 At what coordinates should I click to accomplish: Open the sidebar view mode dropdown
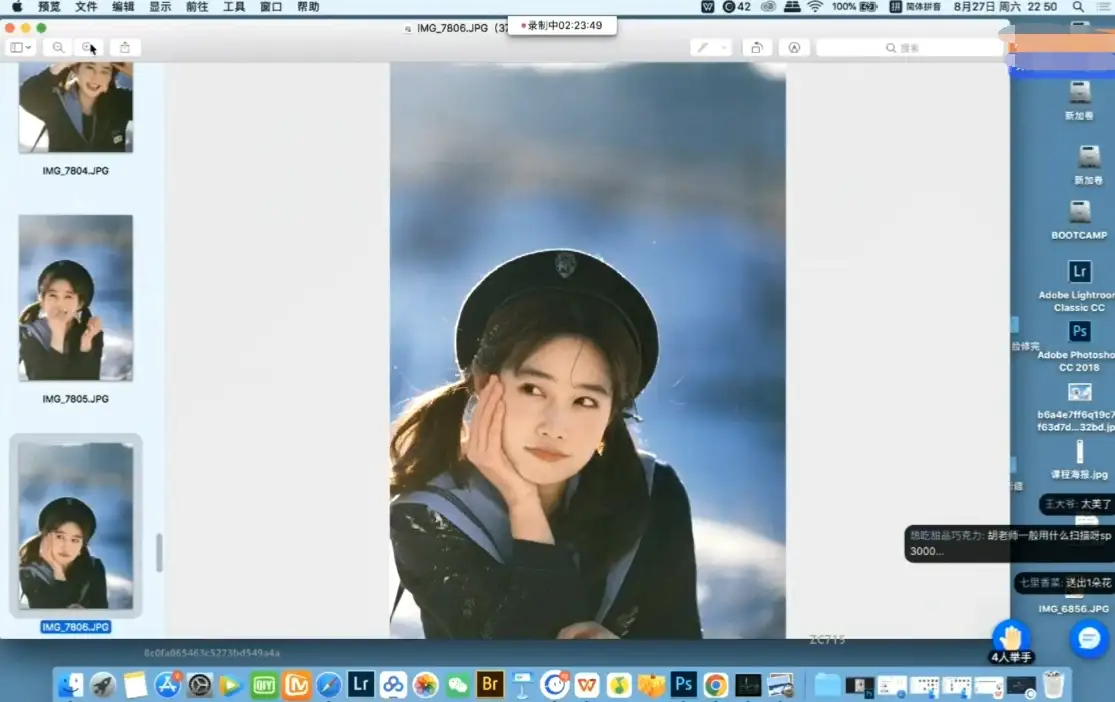tap(20, 47)
